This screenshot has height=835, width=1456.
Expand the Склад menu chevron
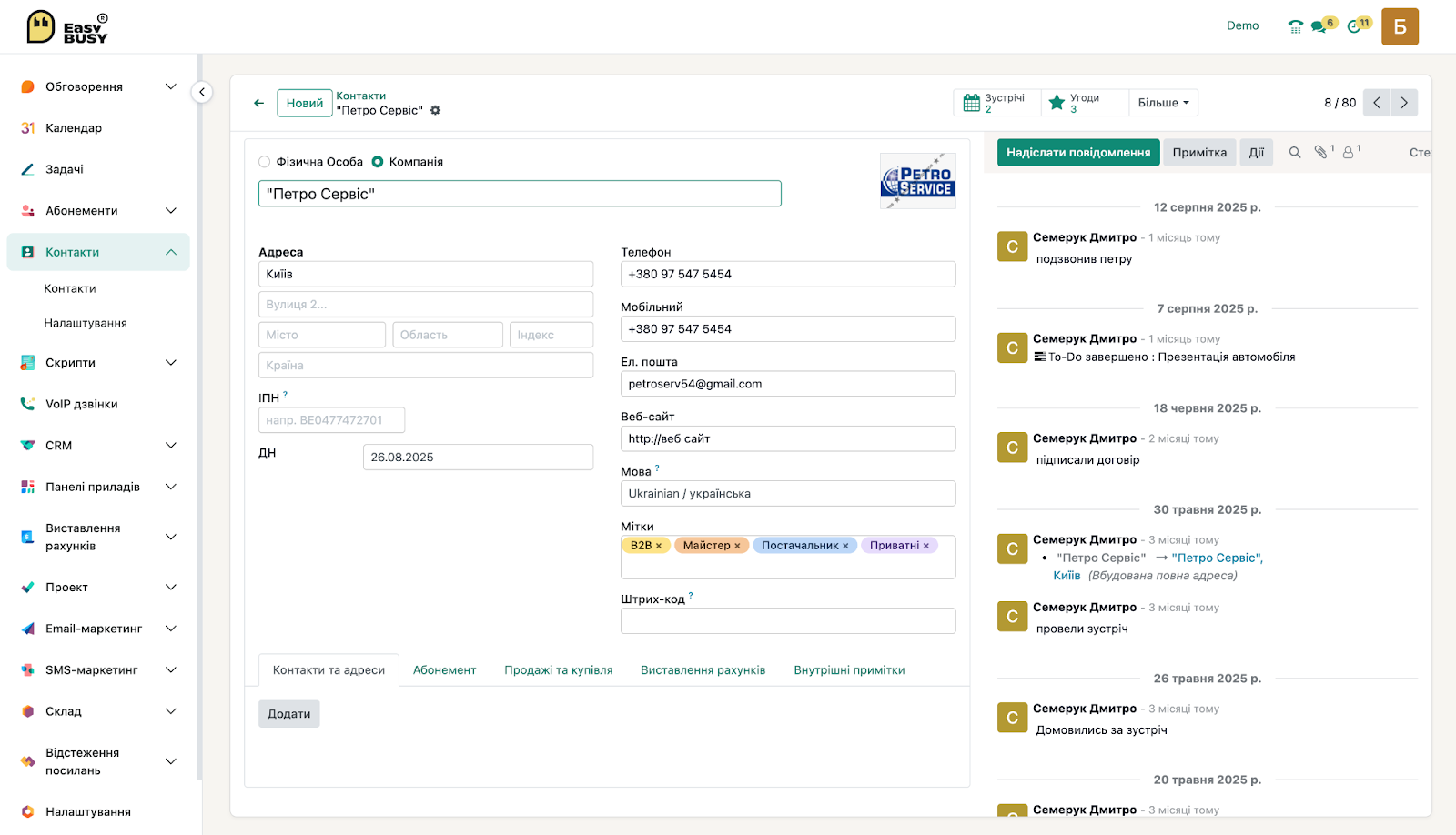point(170,711)
